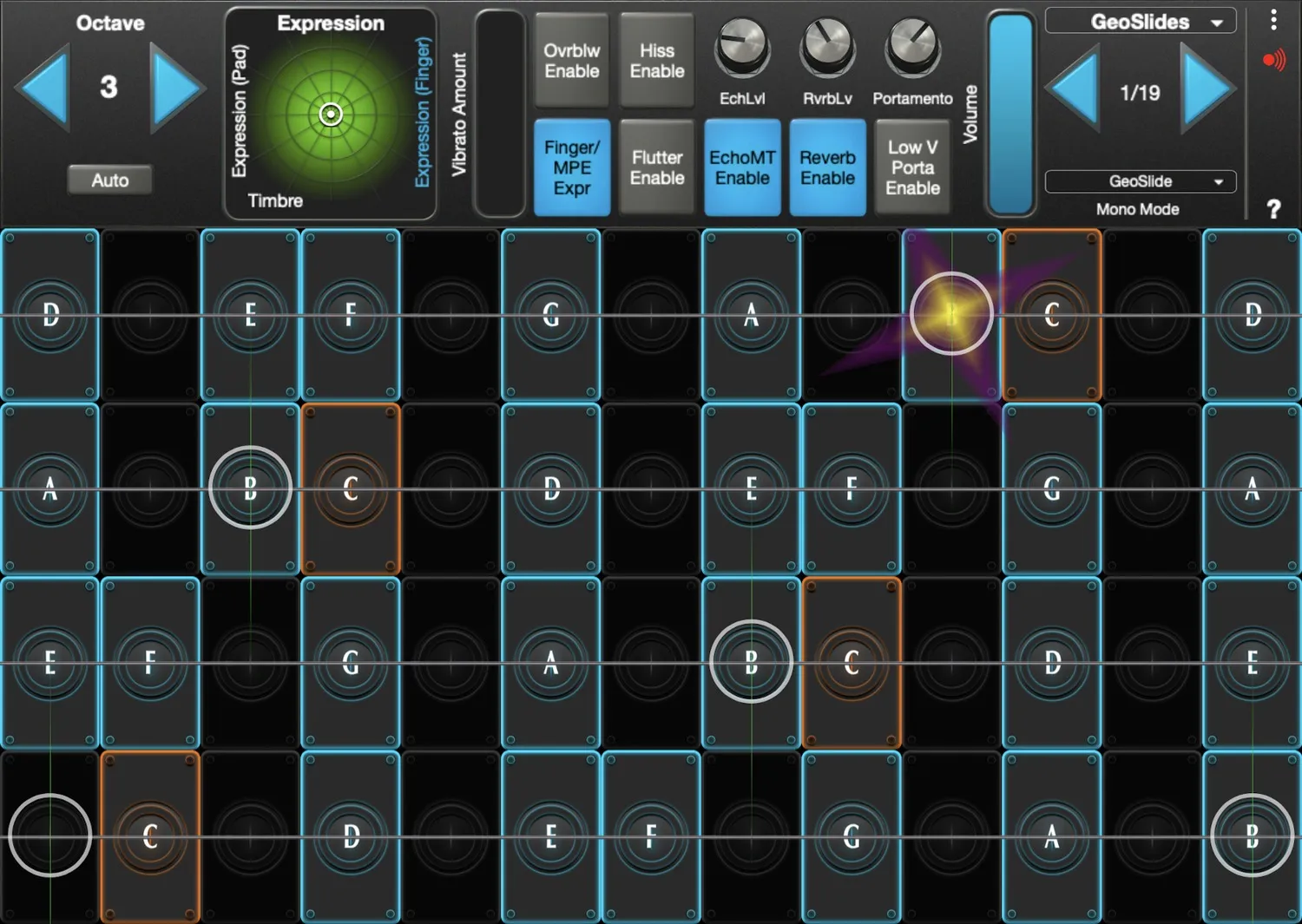1302x924 pixels.
Task: Disable EchoMT Enable
Action: coord(742,167)
